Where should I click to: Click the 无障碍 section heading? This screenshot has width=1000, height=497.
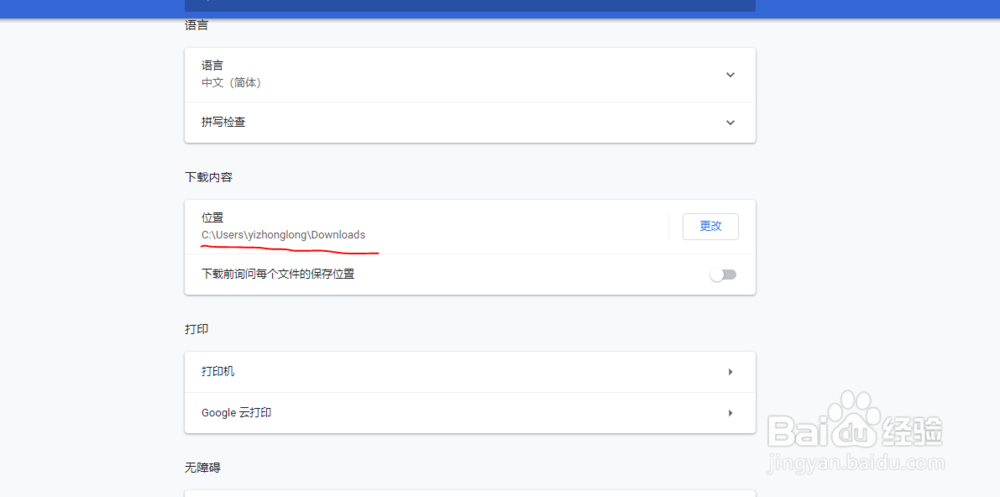point(202,467)
